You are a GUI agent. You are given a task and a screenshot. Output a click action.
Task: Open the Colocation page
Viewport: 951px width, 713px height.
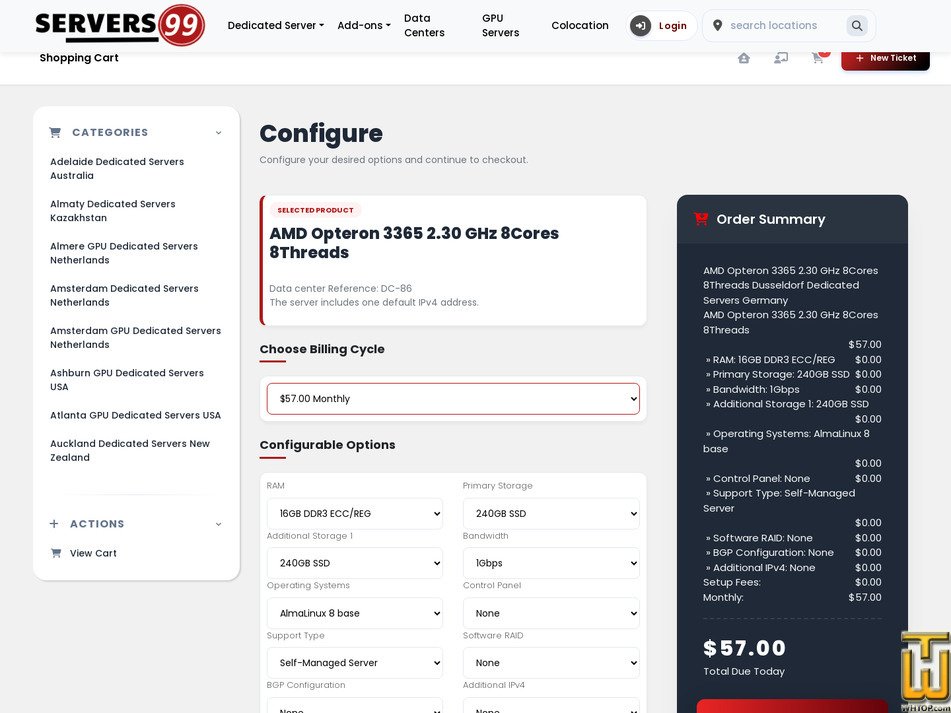[580, 25]
